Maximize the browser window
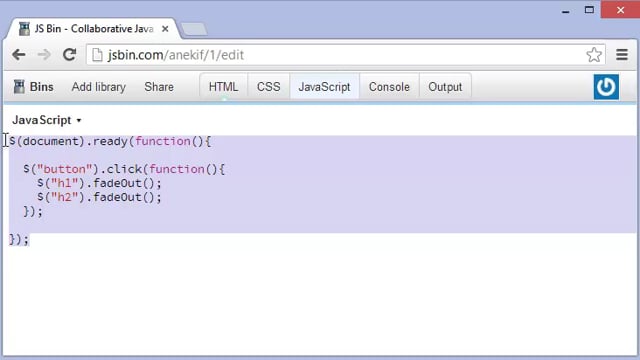The image size is (640, 360). (589, 10)
